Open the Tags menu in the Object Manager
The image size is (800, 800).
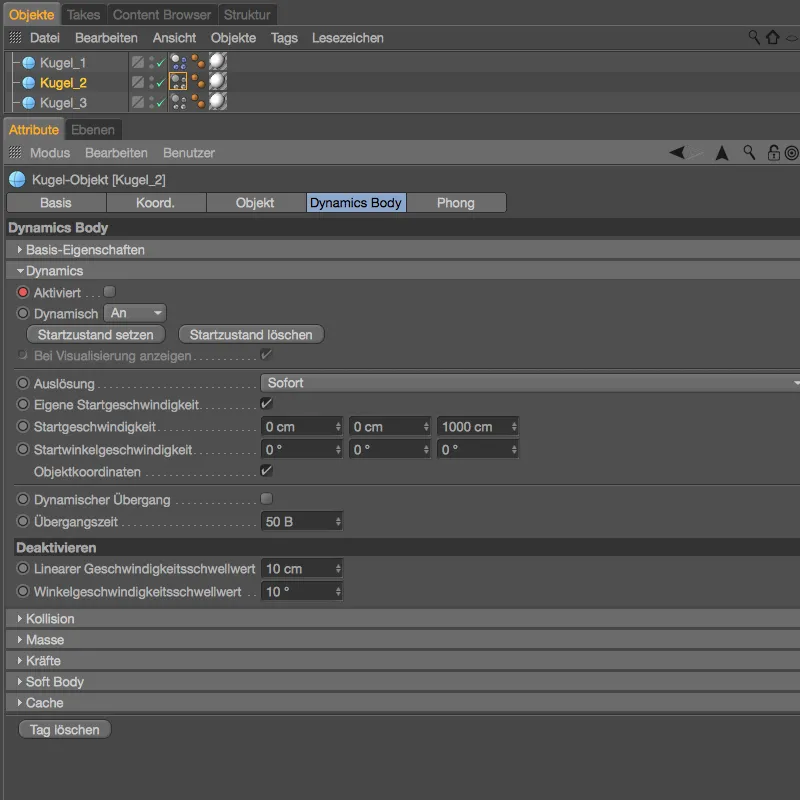point(284,37)
